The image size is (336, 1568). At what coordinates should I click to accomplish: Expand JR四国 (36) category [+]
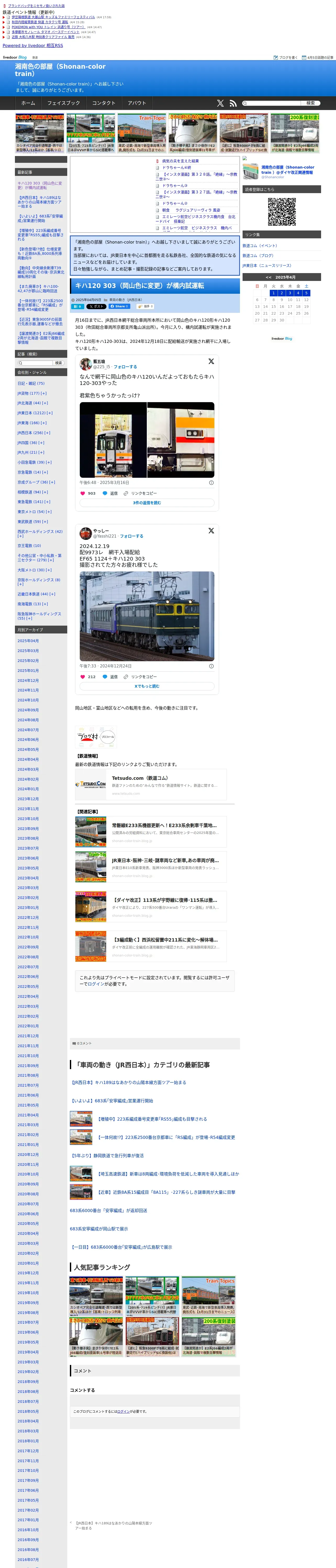tap(41, 442)
